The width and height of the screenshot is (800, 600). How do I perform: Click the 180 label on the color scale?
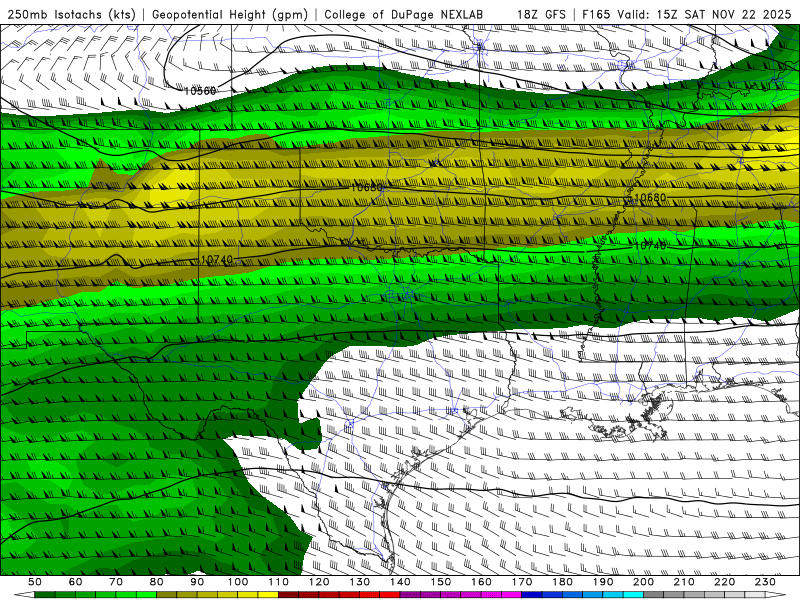point(562,582)
